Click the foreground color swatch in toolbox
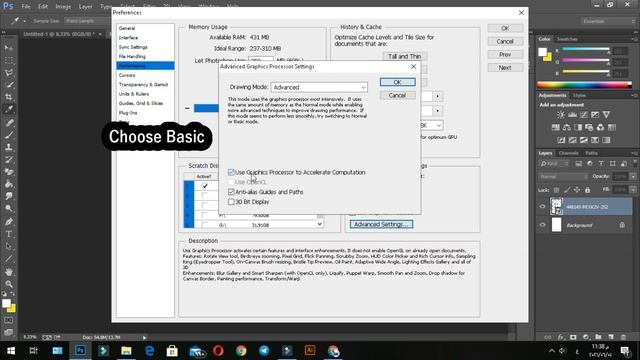The width and height of the screenshot is (640, 360). [6, 303]
